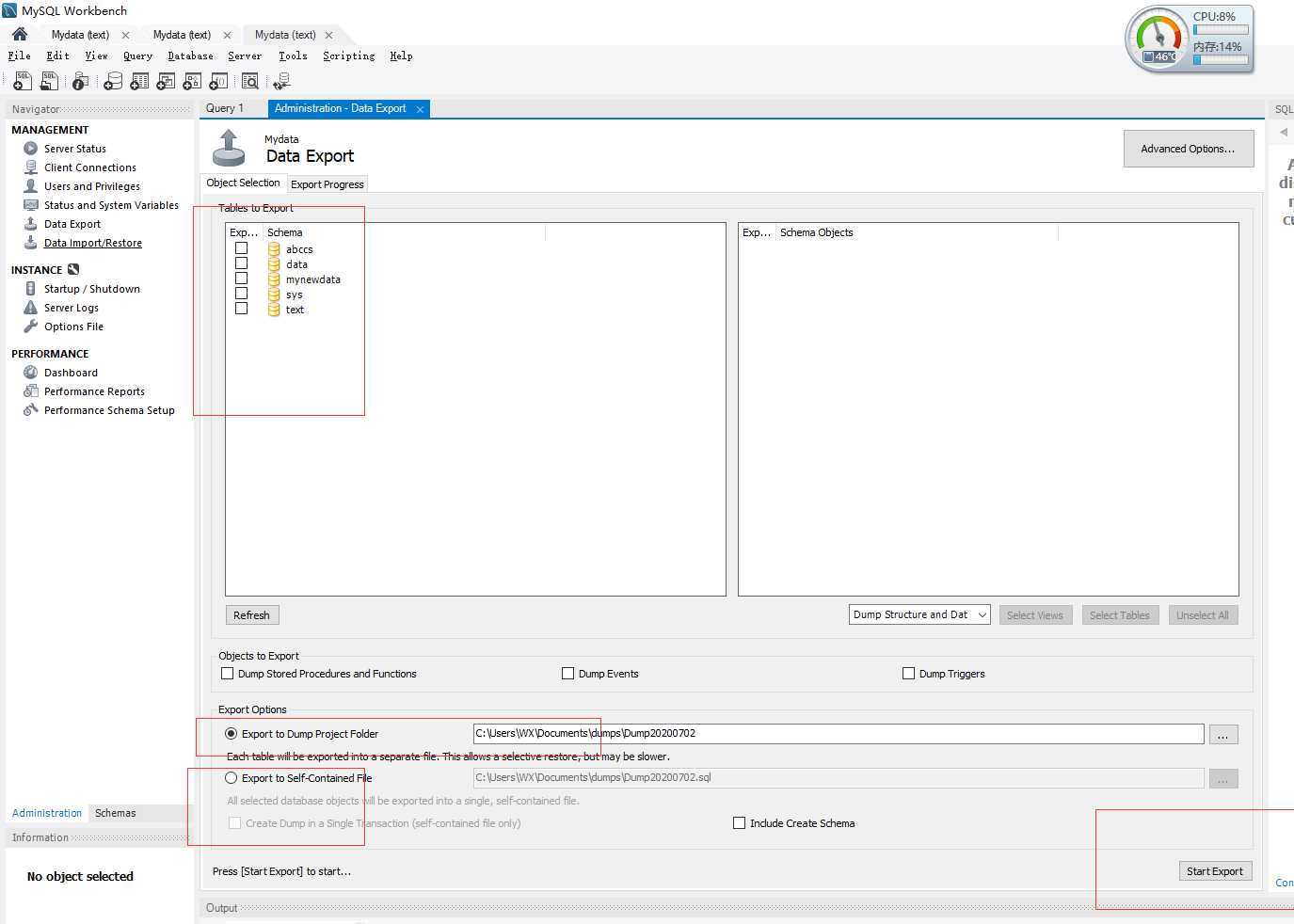Check the mynewdata schema export box
The image size is (1294, 924).
tap(242, 279)
